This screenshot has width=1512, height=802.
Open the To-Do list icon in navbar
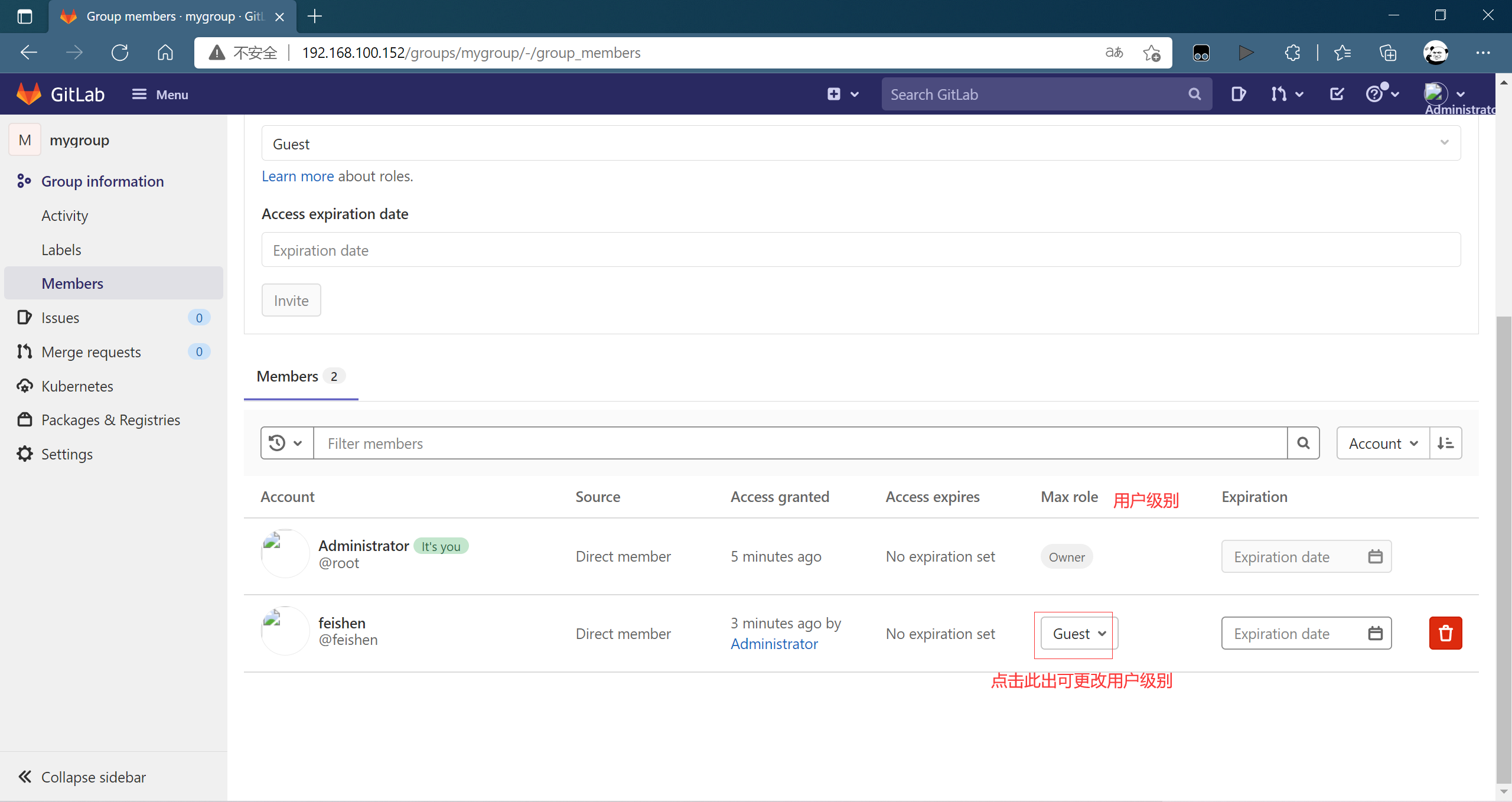pyautogui.click(x=1337, y=94)
